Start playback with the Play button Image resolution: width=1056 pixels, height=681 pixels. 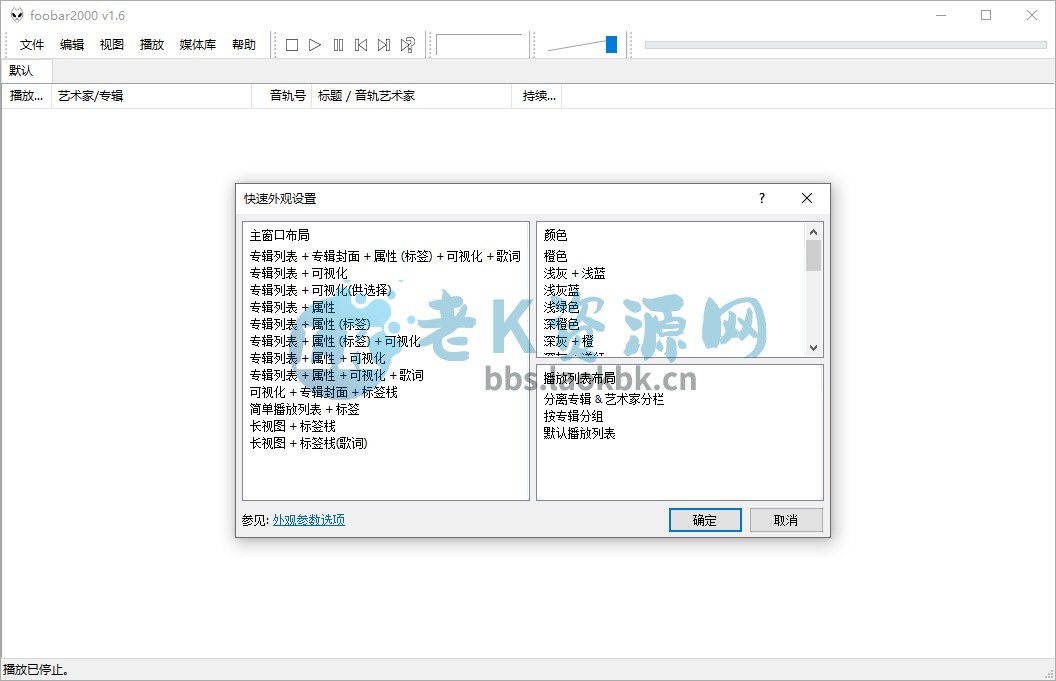pos(315,45)
